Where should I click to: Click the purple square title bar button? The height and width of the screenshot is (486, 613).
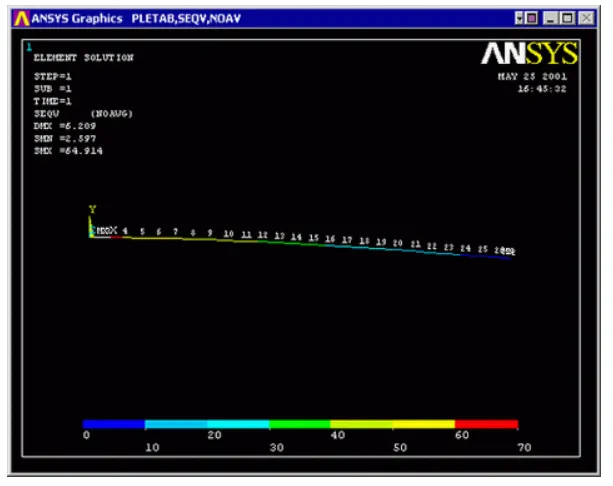[531, 18]
